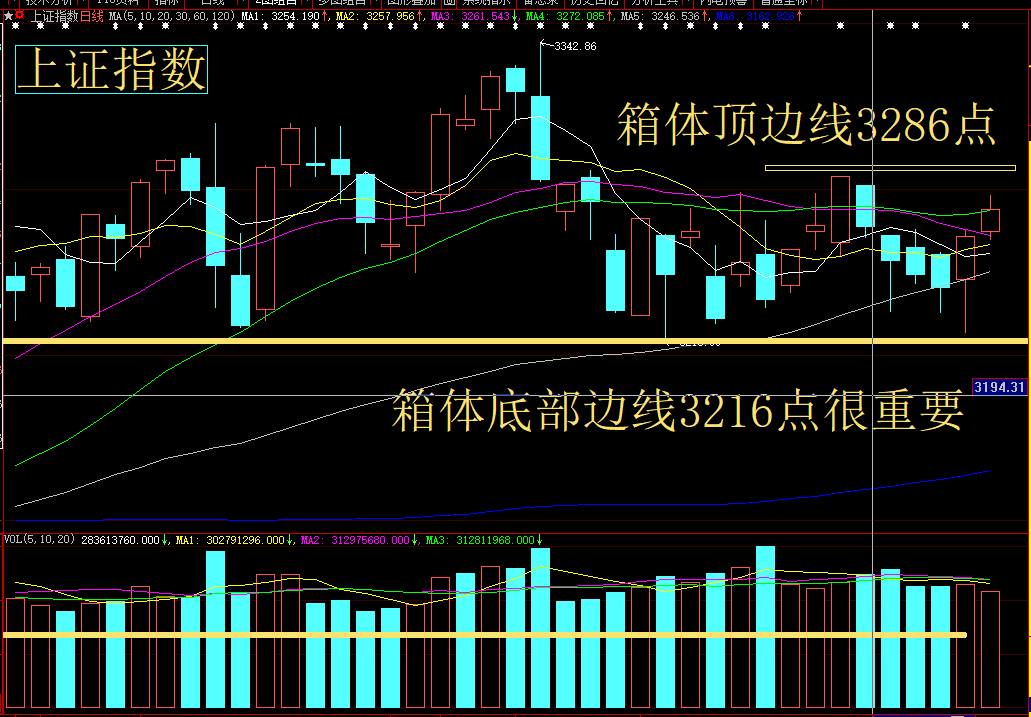Open the MA(5,10,20,30,60,120) indicator parameters
1031x717 pixels.
[x=172, y=16]
